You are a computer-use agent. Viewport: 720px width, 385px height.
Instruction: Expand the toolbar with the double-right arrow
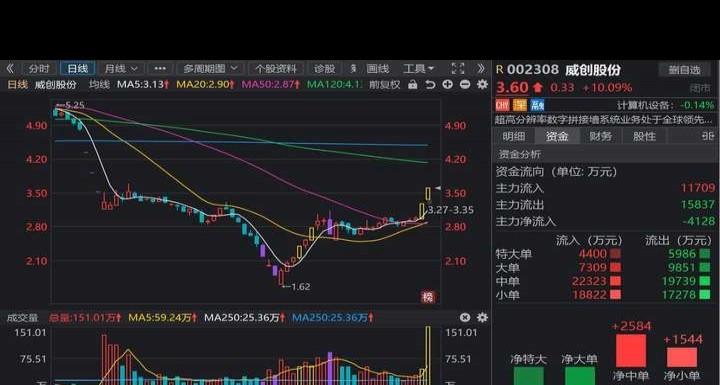pos(480,69)
